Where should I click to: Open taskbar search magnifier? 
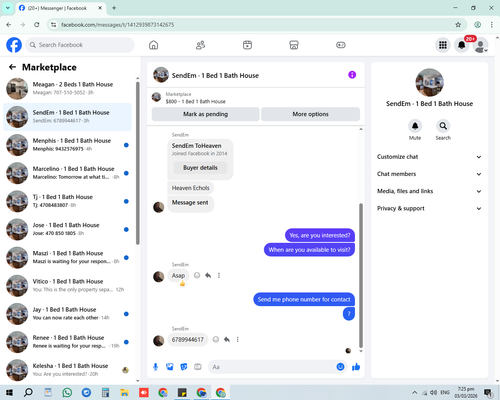tap(28, 392)
